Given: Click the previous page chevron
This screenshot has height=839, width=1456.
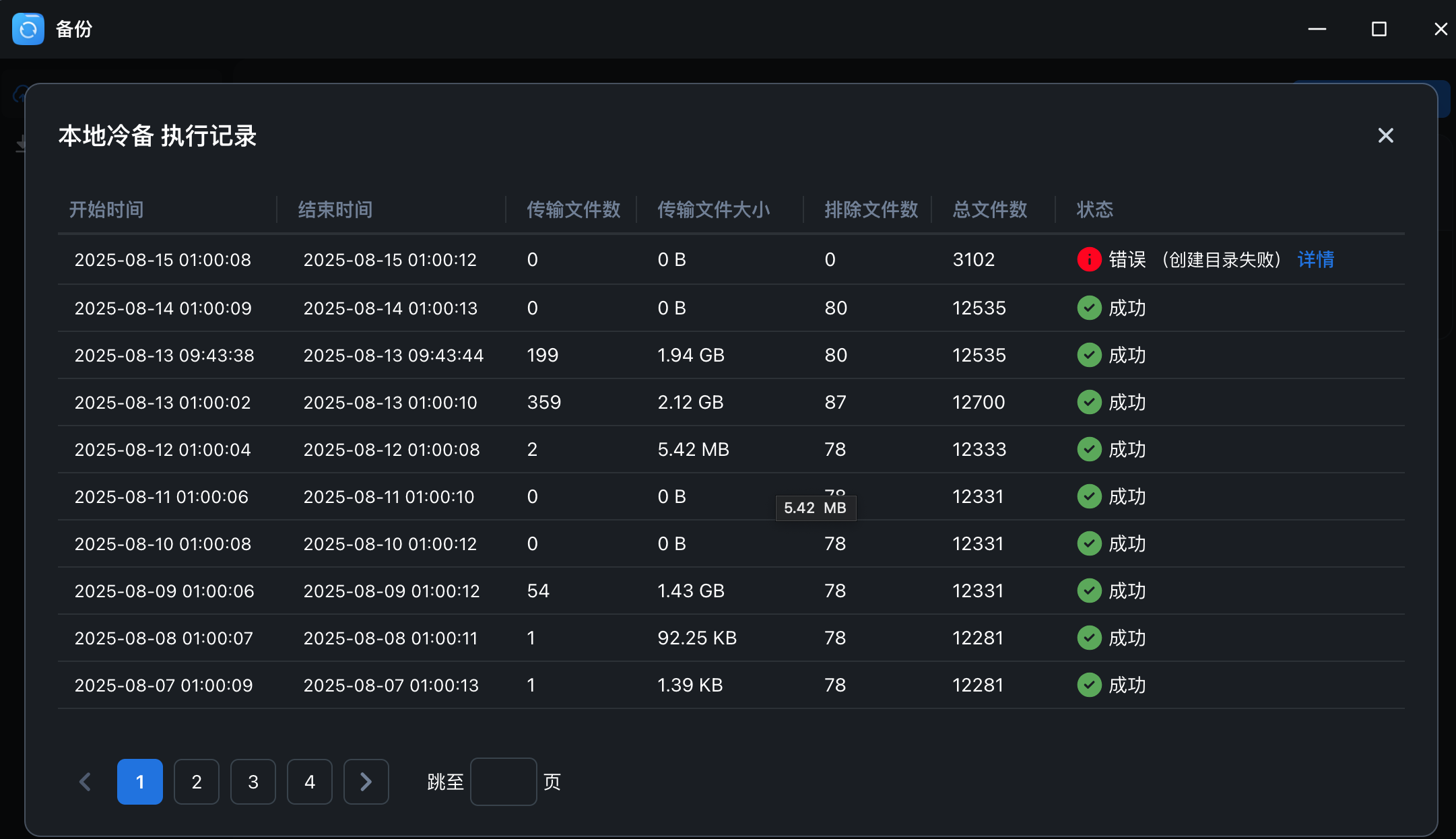Looking at the screenshot, I should pos(85,782).
